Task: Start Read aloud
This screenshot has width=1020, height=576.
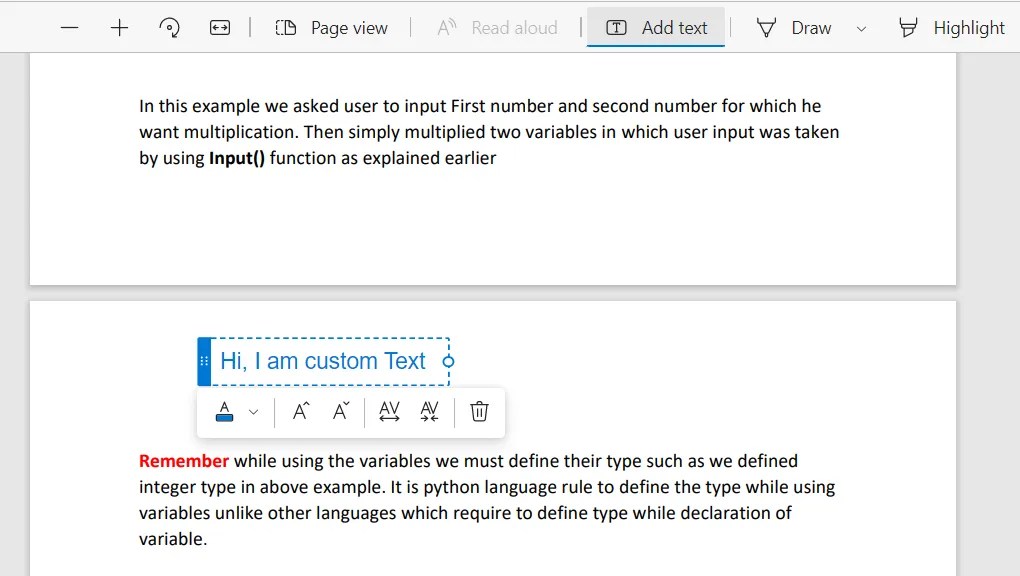Action: tap(497, 27)
